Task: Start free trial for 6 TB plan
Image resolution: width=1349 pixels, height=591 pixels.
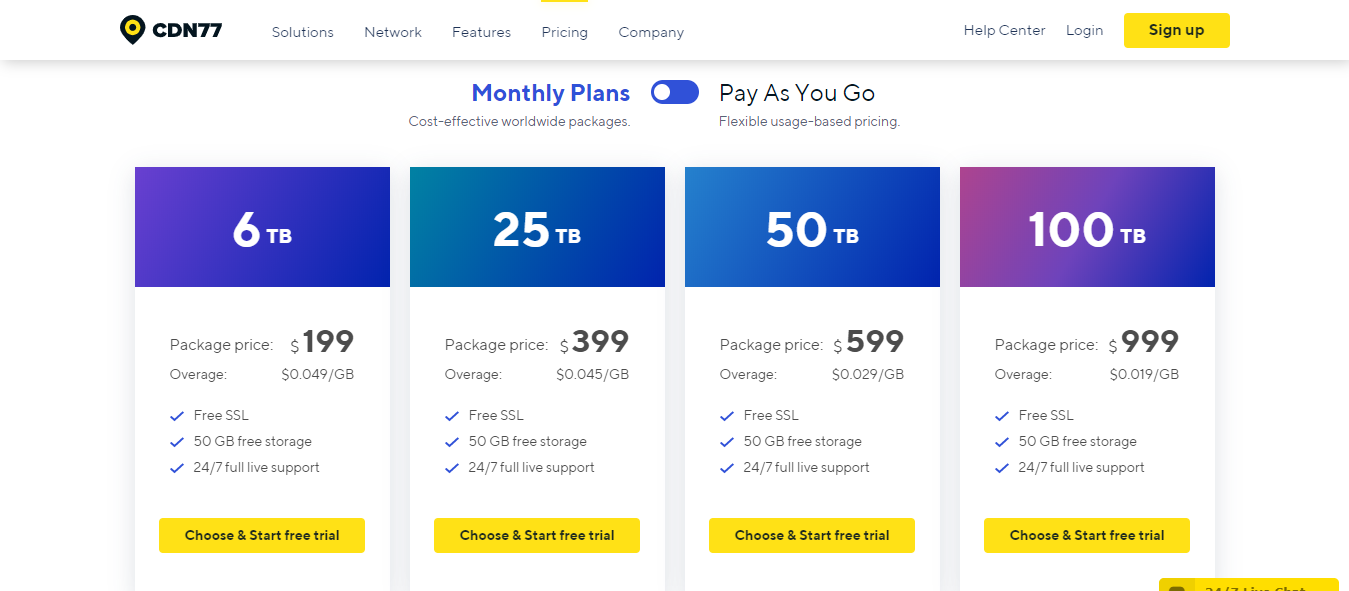Action: (x=262, y=535)
